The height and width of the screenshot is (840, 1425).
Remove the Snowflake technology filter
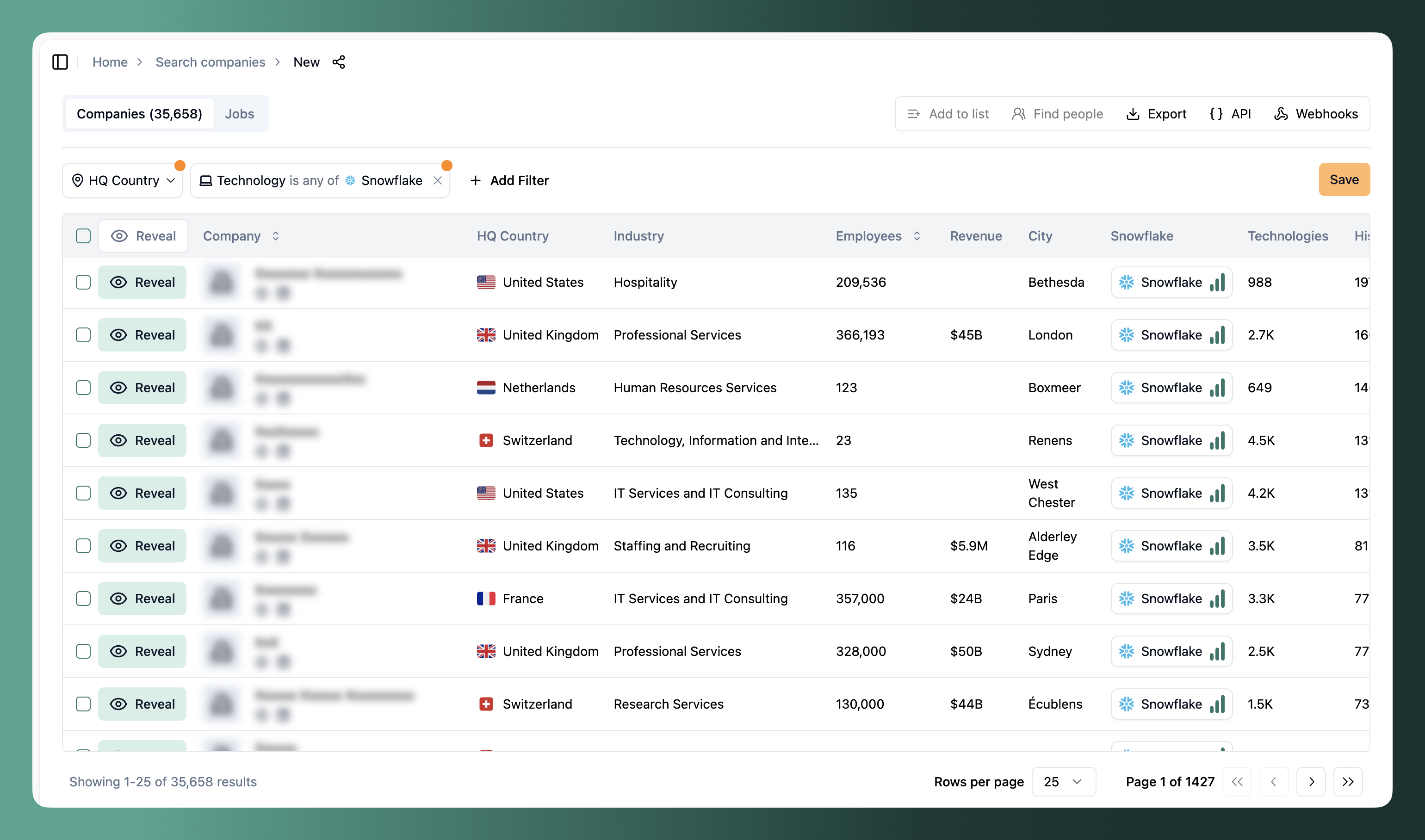(438, 180)
